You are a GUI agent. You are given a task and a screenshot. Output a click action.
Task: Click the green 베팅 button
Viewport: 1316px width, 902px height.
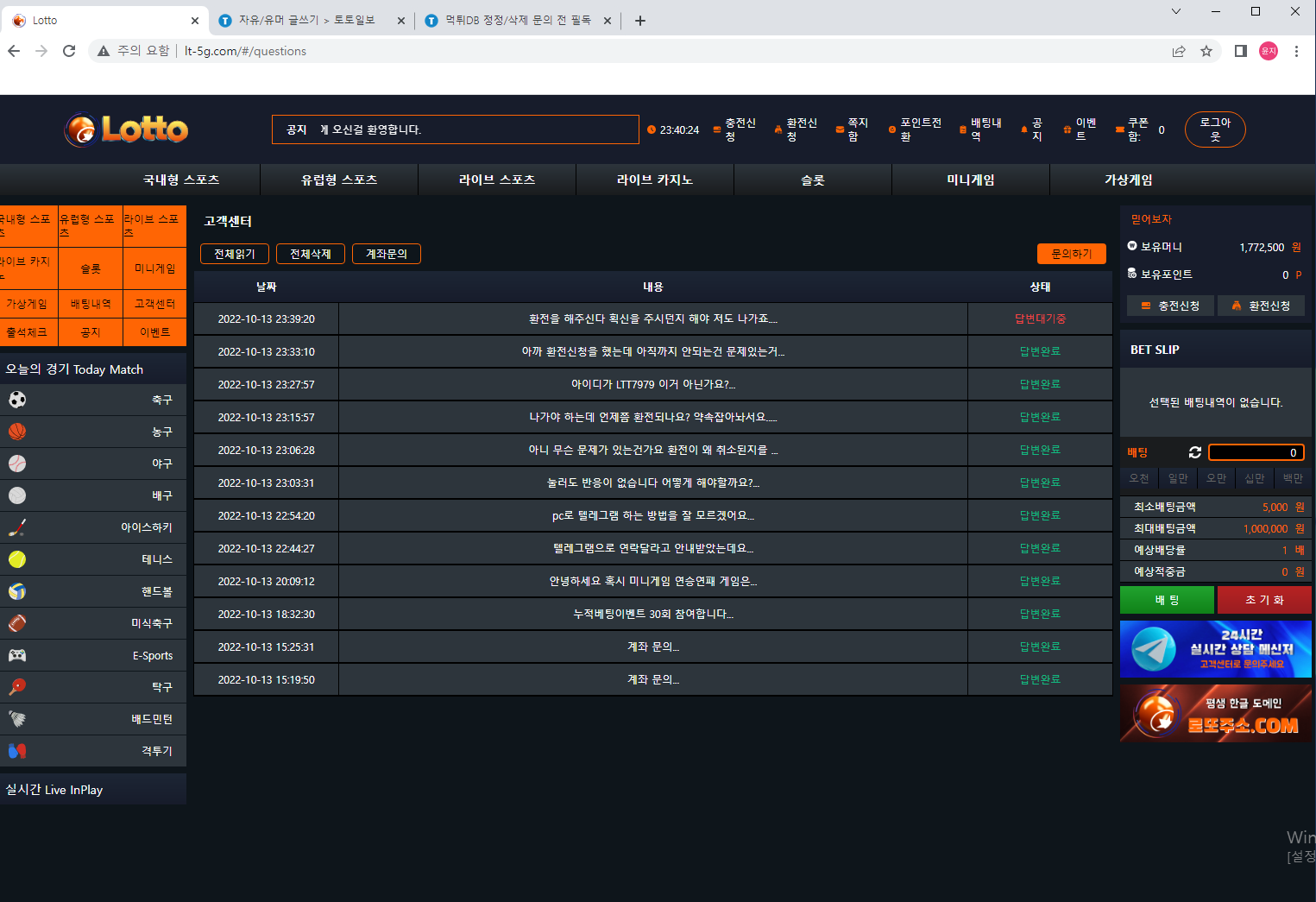point(1167,600)
